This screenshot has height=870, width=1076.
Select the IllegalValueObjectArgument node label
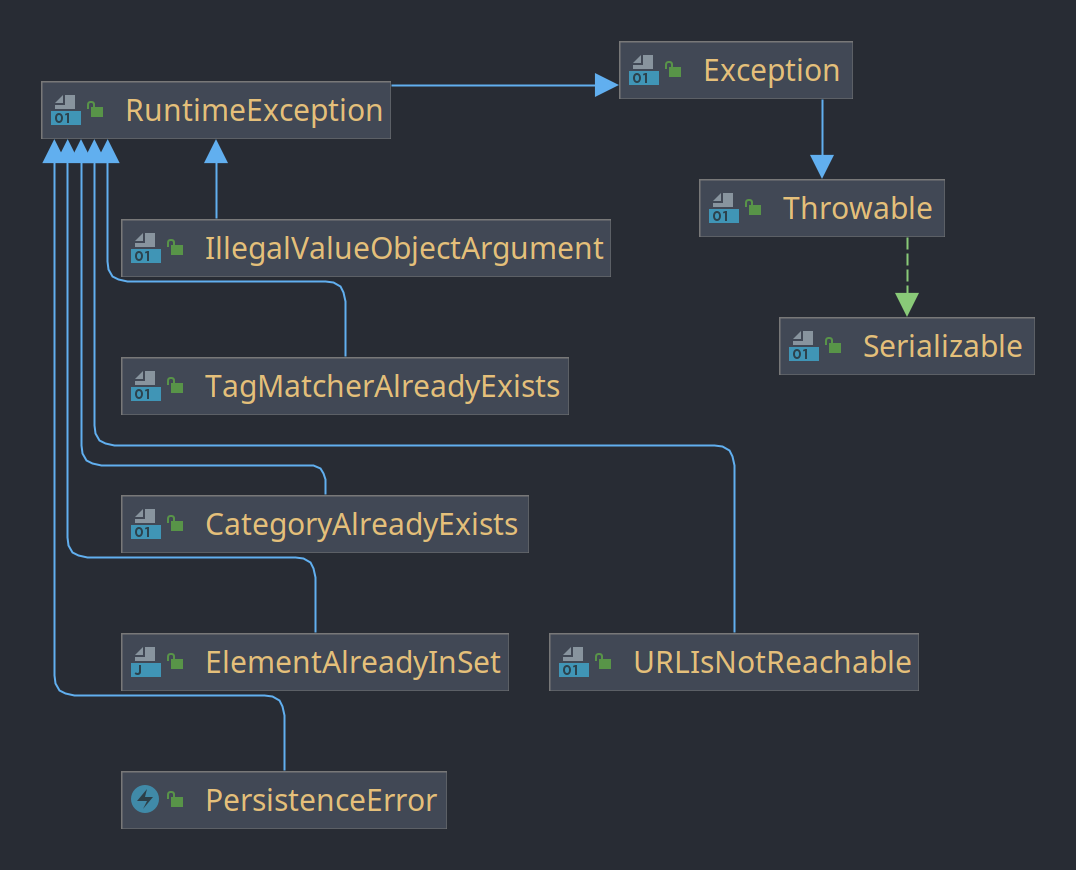coord(404,248)
